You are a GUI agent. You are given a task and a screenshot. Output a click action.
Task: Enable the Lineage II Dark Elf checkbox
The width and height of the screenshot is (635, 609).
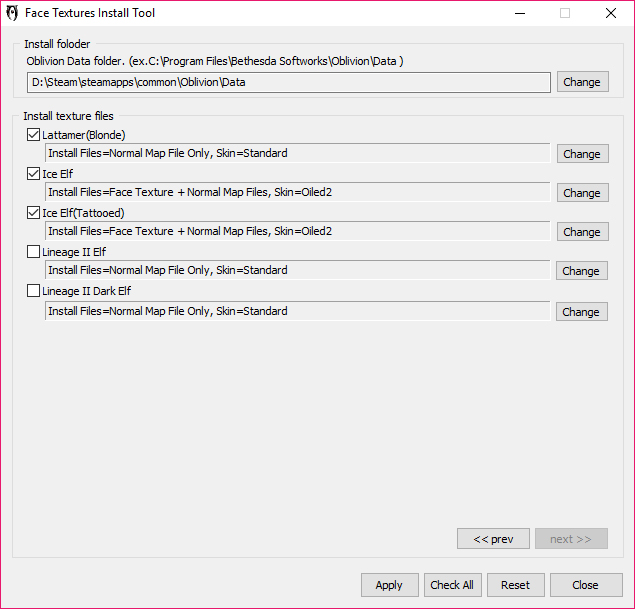point(34,291)
